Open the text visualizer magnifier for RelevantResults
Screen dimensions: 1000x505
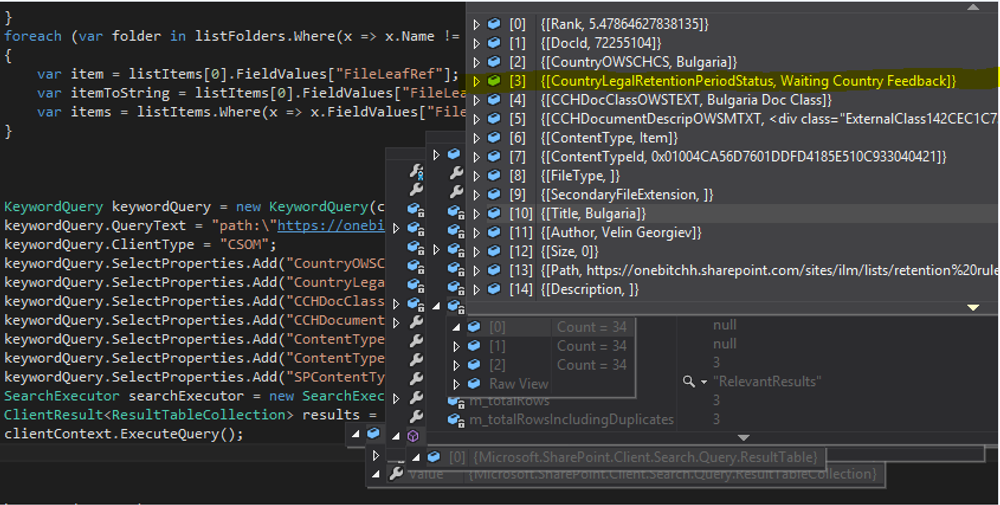coord(689,381)
